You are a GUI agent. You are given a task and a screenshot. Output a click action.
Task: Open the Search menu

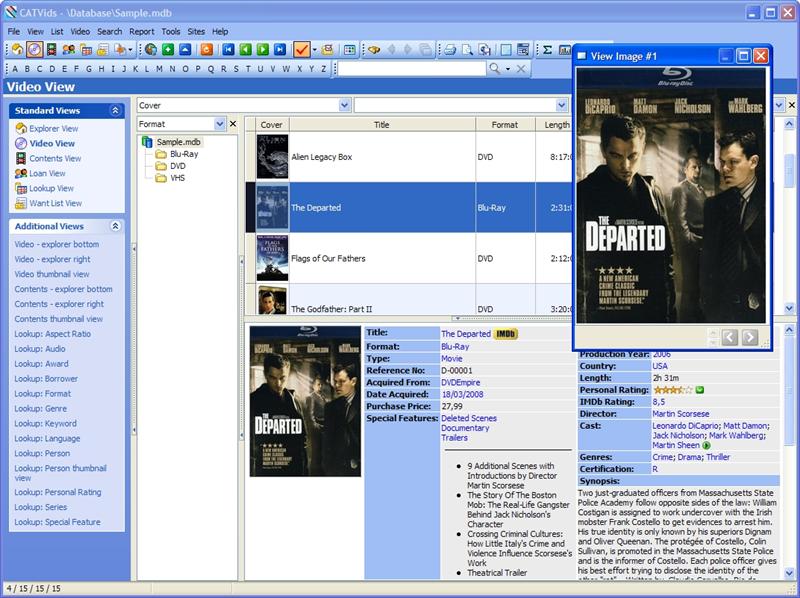click(110, 32)
